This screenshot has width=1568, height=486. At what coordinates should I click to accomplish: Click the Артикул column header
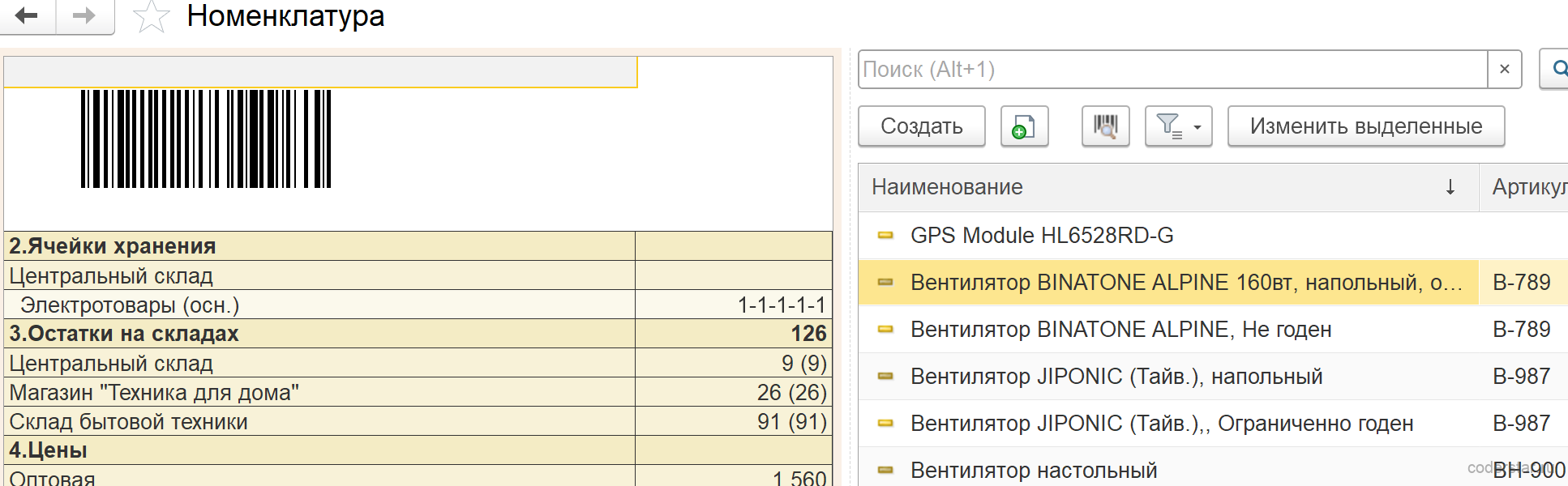pyautogui.click(x=1524, y=187)
